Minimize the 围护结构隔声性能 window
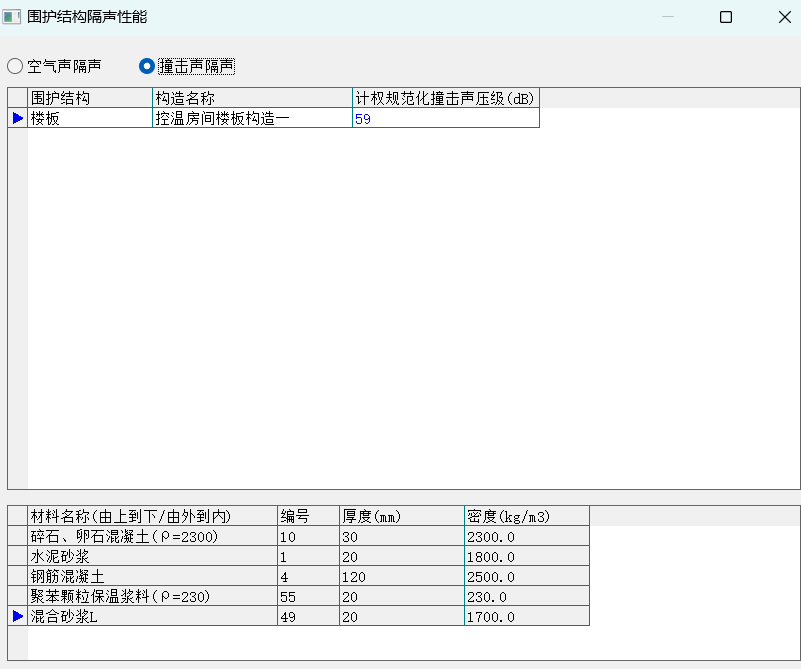 (668, 17)
